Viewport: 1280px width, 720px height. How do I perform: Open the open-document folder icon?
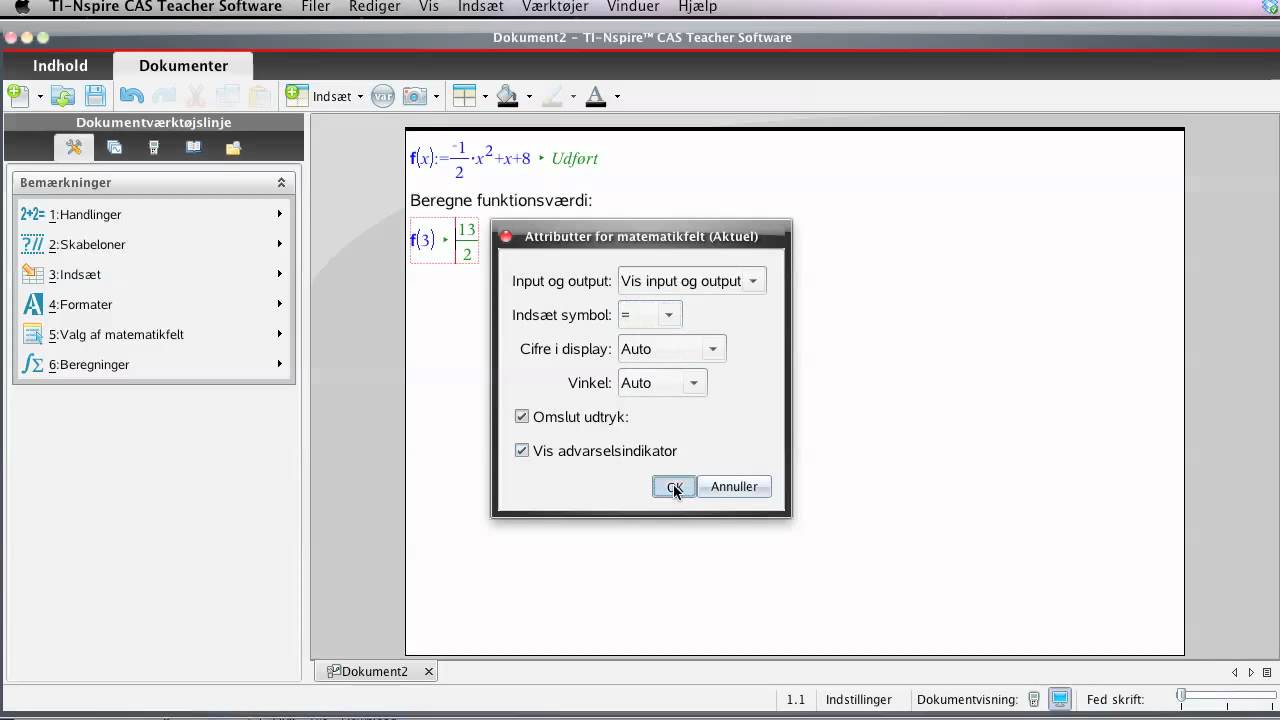pos(63,96)
